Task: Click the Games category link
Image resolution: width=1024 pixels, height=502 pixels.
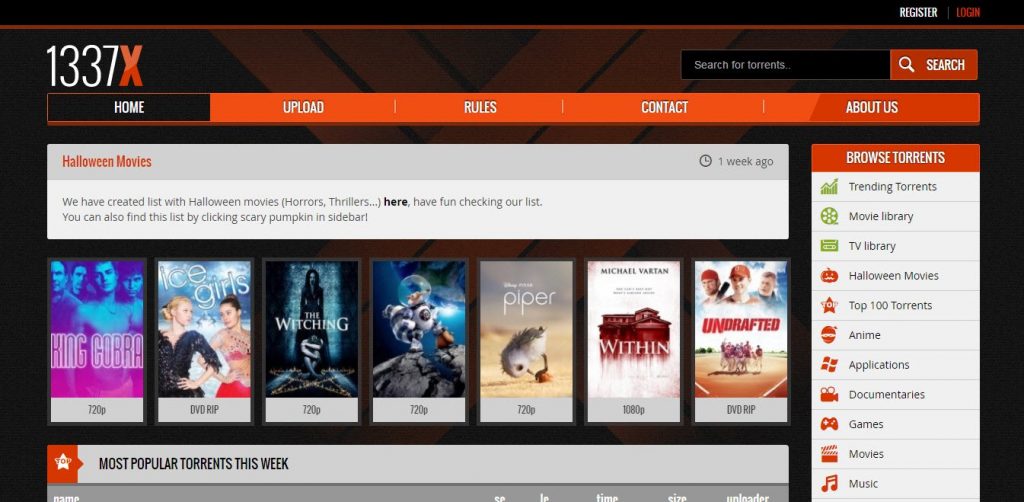Action: click(x=866, y=424)
